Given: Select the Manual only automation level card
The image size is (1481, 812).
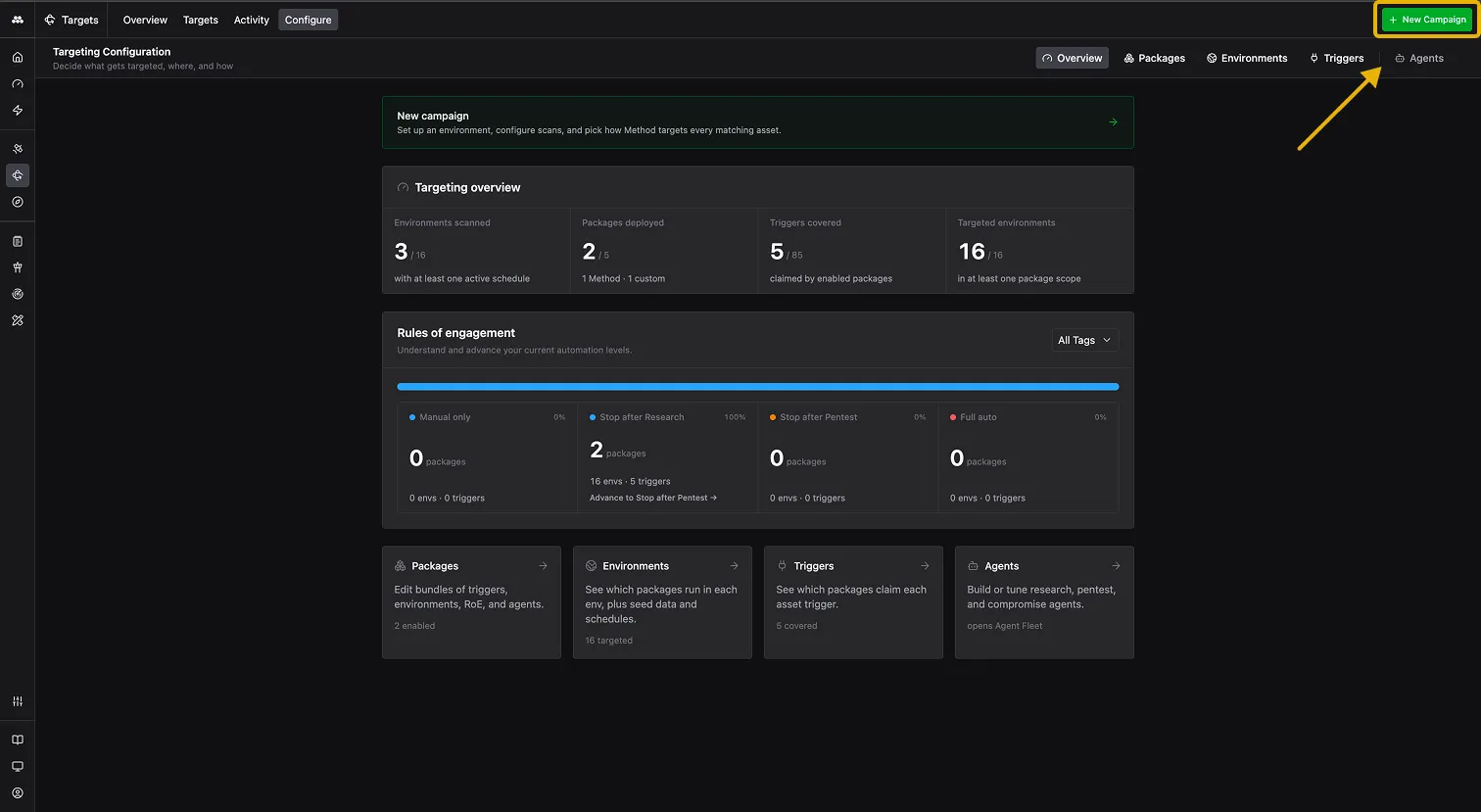Looking at the screenshot, I should pos(488,457).
